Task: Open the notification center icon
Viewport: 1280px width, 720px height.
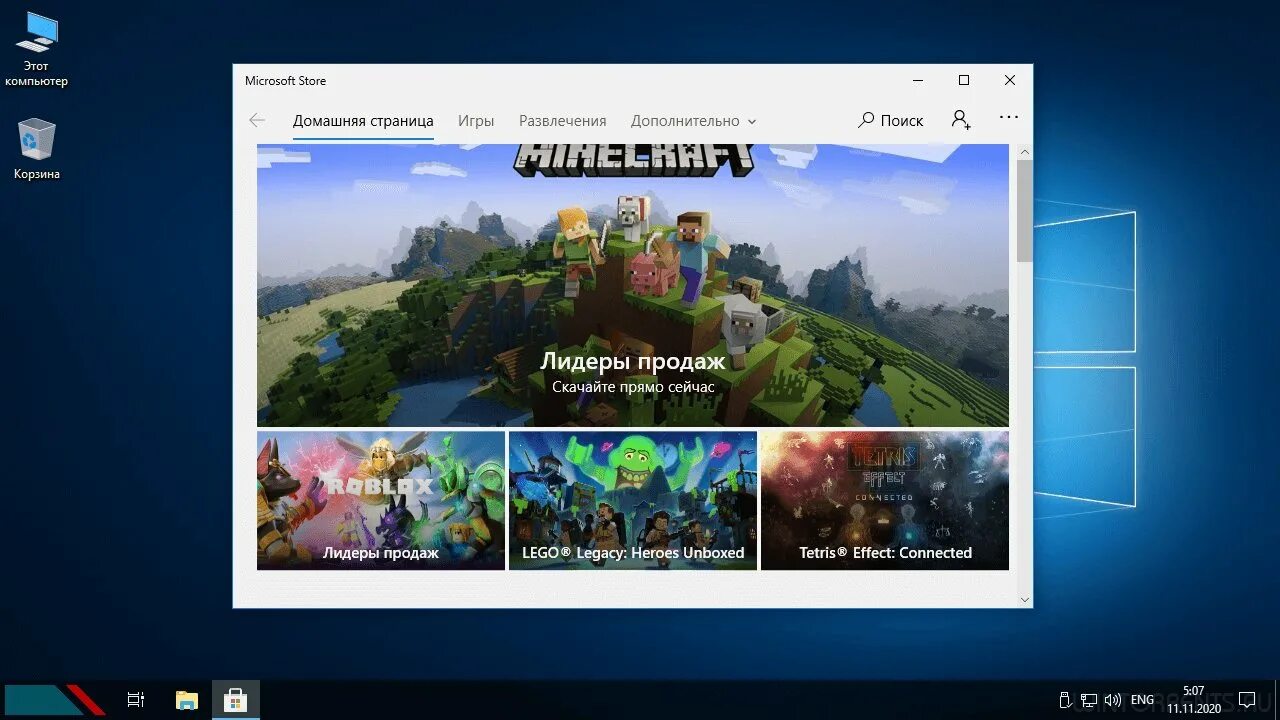Action: 1247,700
